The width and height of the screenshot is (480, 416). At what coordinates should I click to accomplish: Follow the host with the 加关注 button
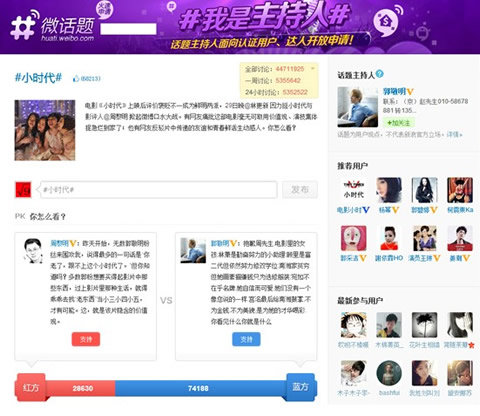[398, 123]
